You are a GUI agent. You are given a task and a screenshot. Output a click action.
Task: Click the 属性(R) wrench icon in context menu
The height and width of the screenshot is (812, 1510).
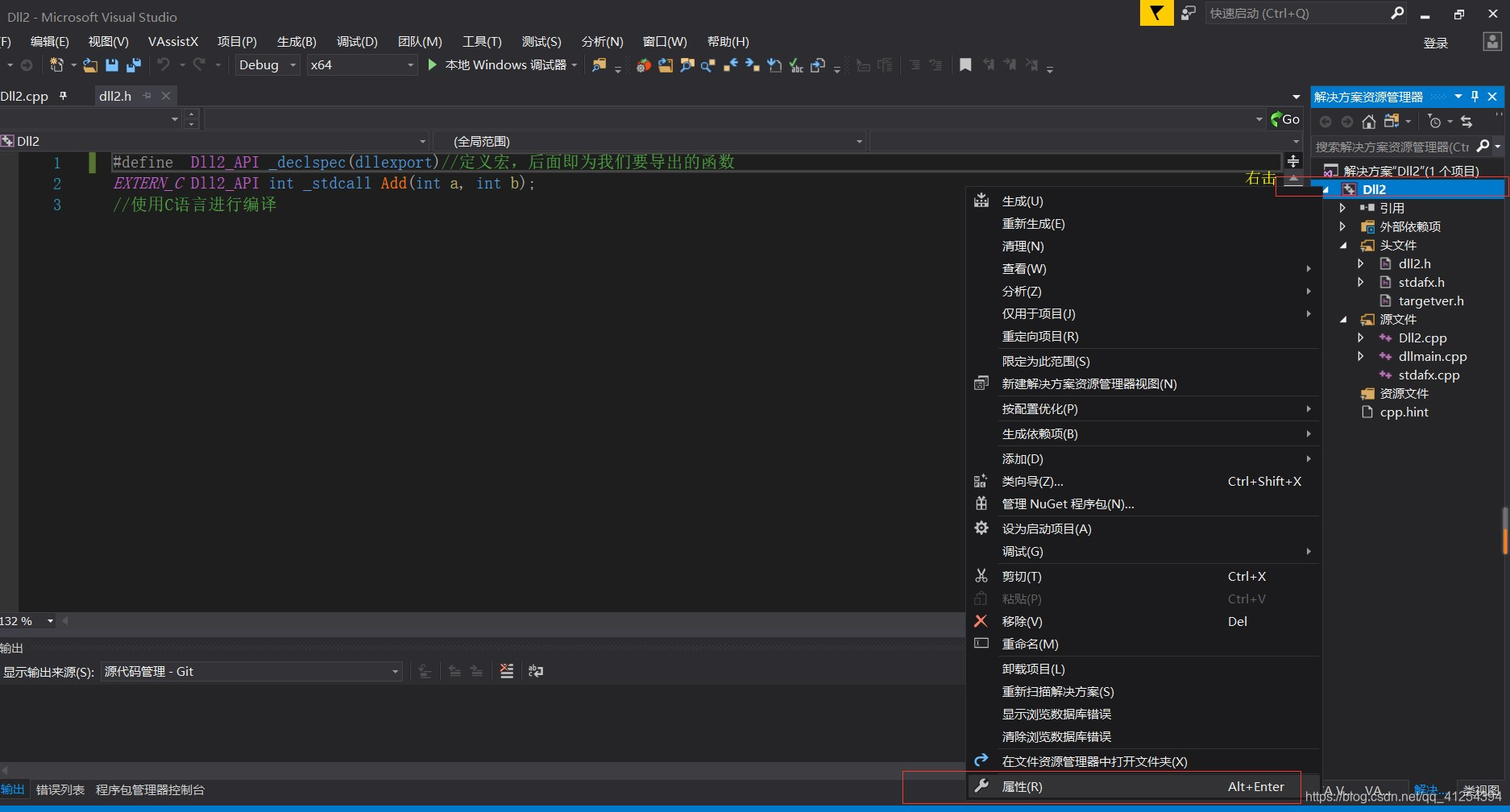coord(981,786)
